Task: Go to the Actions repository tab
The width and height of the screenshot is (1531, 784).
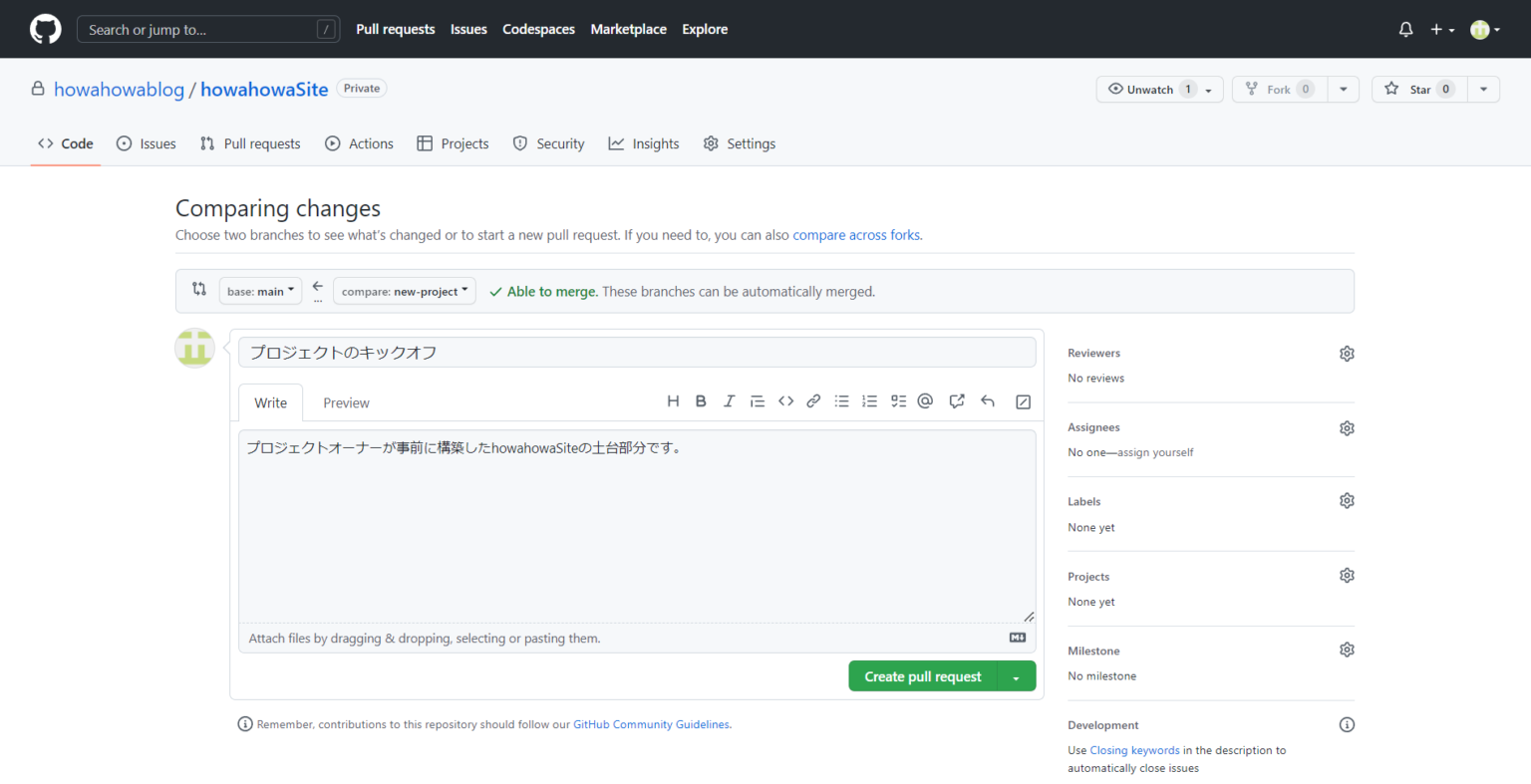Action: click(360, 144)
